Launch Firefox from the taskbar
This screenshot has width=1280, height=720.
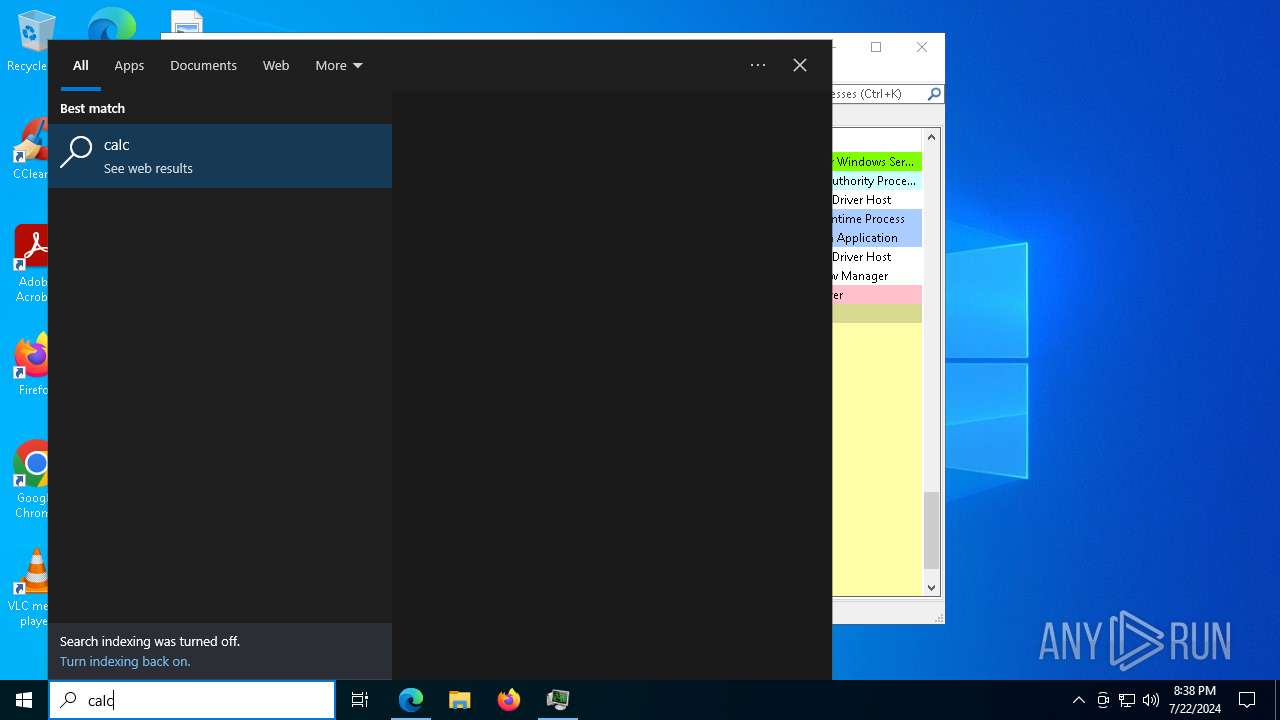(x=509, y=700)
